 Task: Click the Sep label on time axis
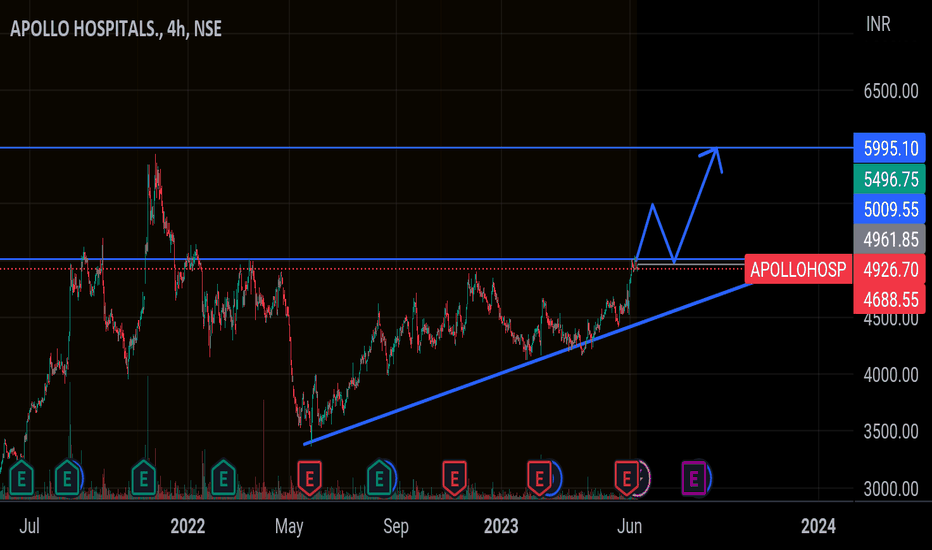tap(396, 526)
